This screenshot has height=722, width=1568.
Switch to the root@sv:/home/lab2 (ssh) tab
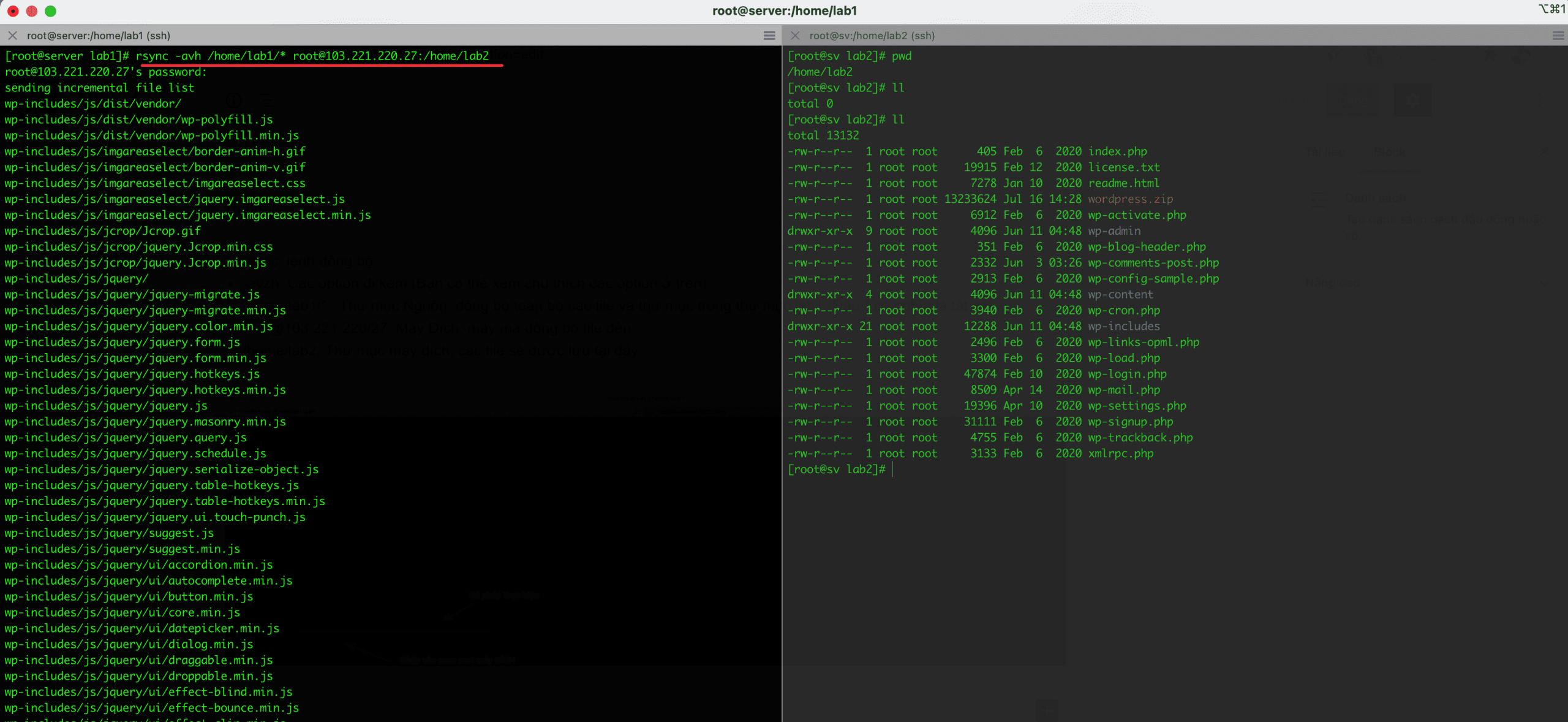click(872, 36)
